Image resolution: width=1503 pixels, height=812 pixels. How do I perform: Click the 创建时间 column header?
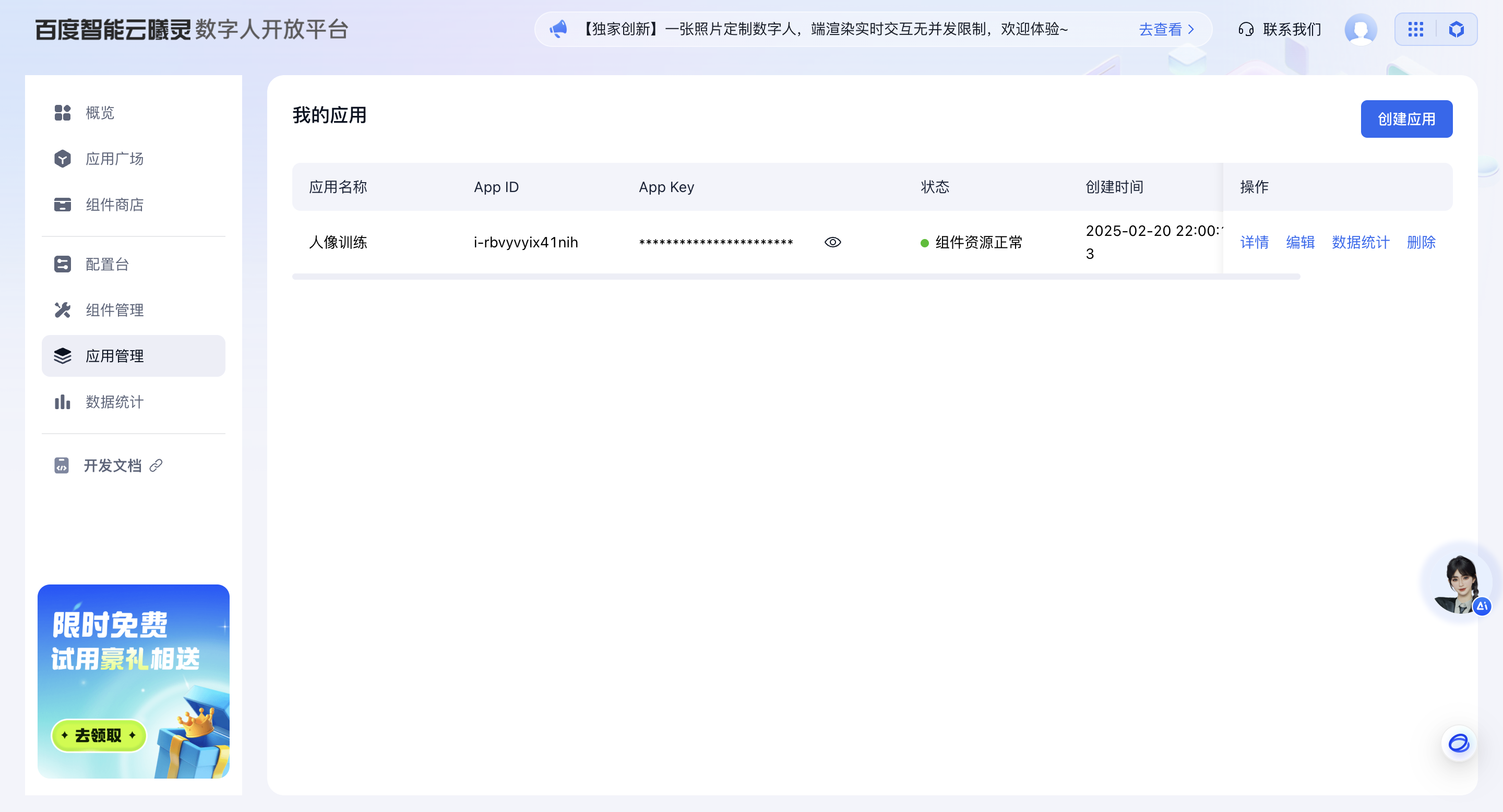(x=1114, y=187)
